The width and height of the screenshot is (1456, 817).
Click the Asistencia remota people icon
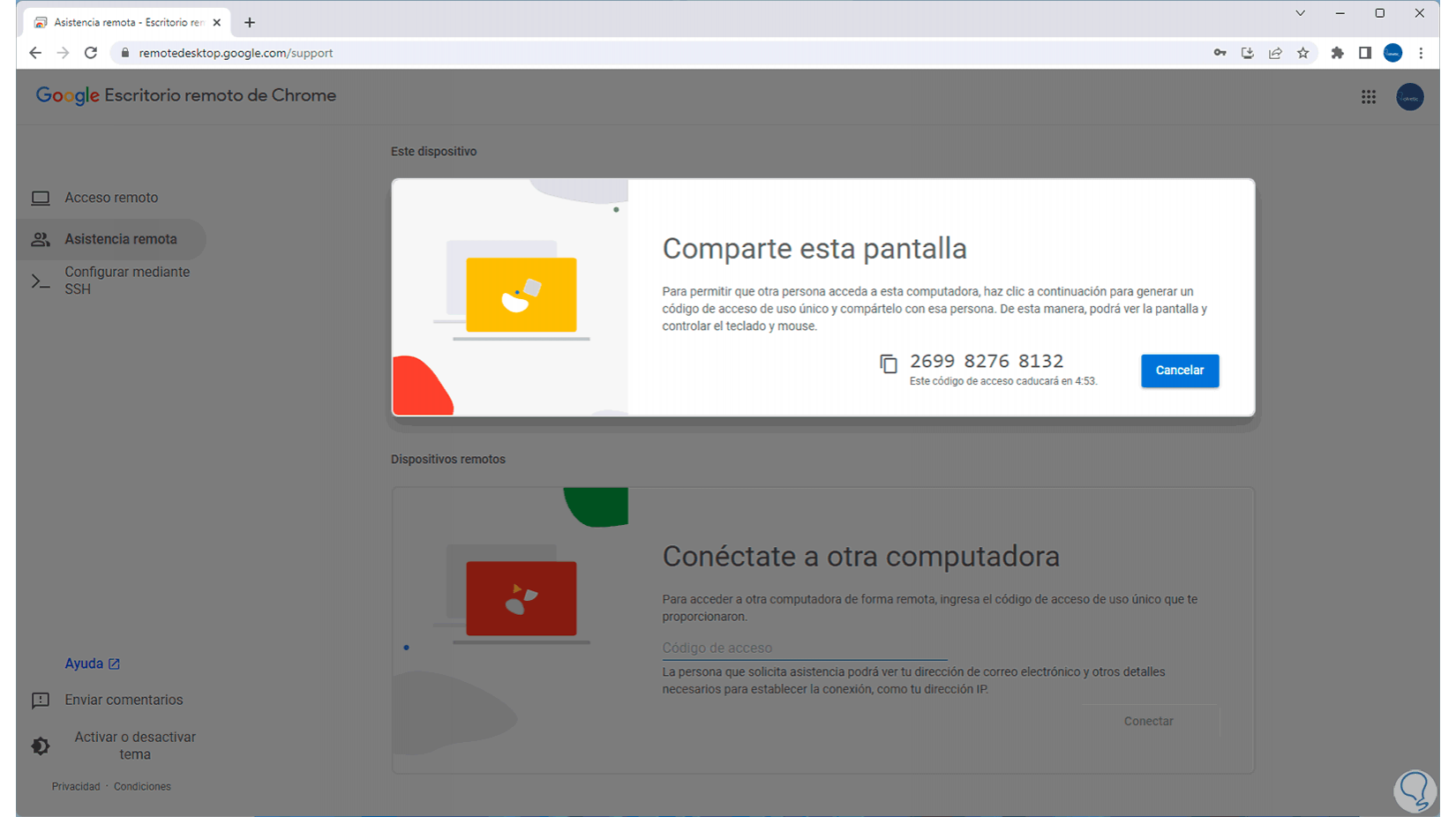pyautogui.click(x=41, y=239)
